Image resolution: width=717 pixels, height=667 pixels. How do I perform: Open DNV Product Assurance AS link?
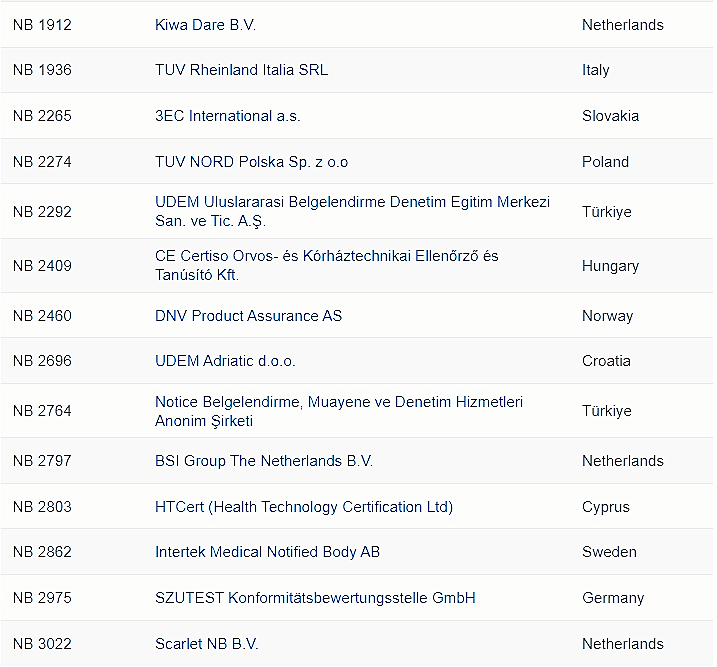click(248, 316)
